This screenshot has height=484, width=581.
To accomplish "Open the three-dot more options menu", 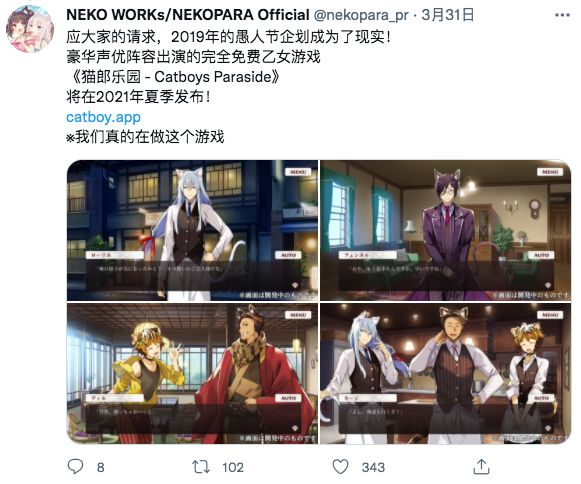I will coord(562,15).
